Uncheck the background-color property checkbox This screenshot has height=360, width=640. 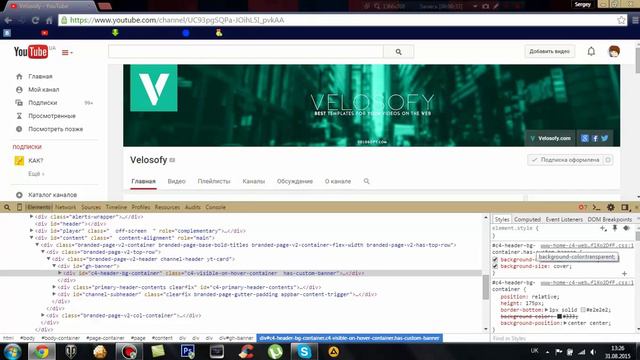click(495, 260)
